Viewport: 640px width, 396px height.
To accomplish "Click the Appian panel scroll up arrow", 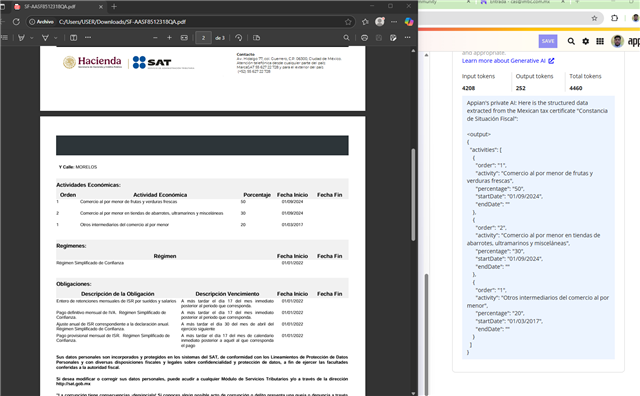I will 426,55.
